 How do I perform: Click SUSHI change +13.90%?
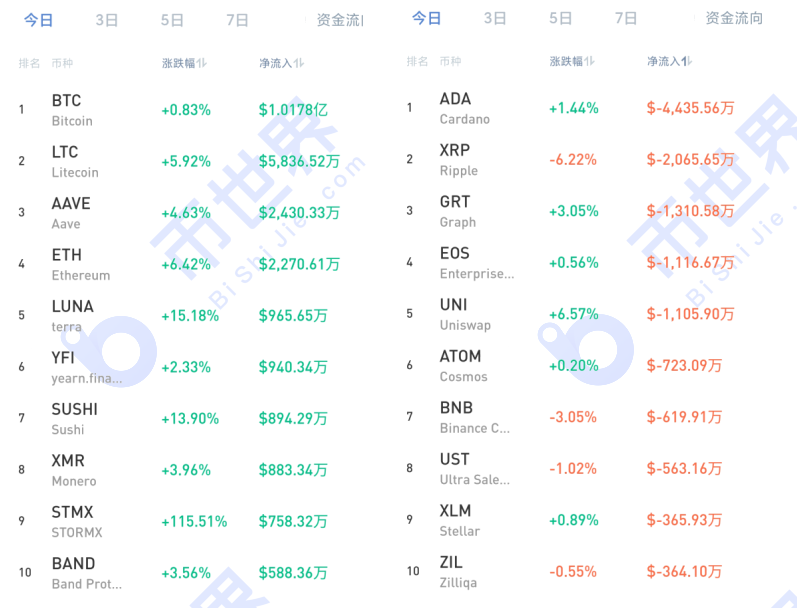click(190, 418)
